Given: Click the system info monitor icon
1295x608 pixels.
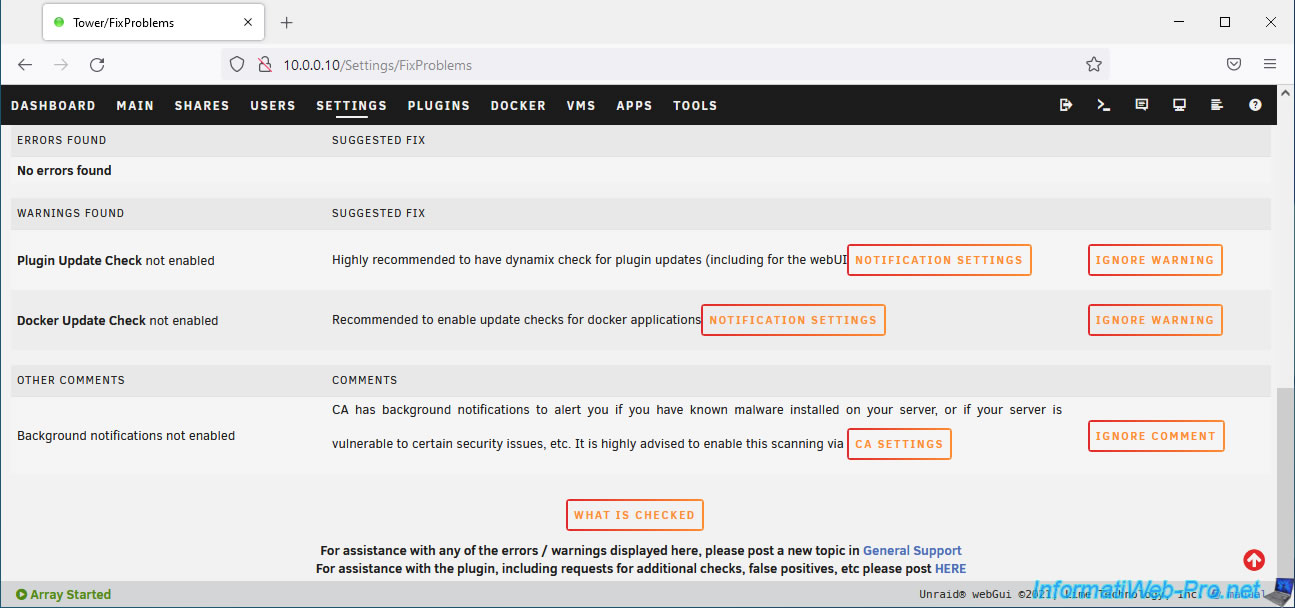Looking at the screenshot, I should (x=1180, y=105).
